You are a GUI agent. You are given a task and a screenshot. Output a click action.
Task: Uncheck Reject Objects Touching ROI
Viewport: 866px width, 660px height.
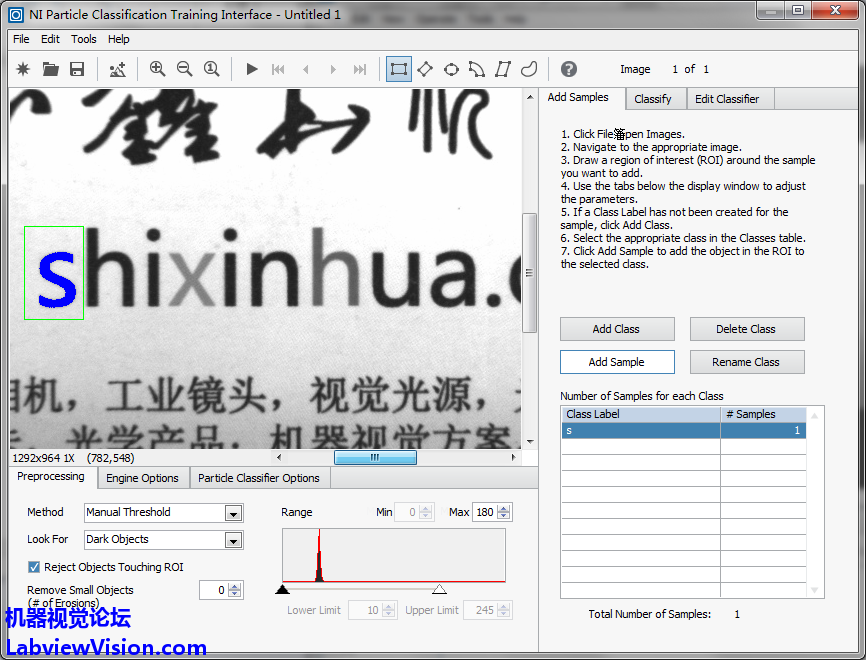click(35, 567)
